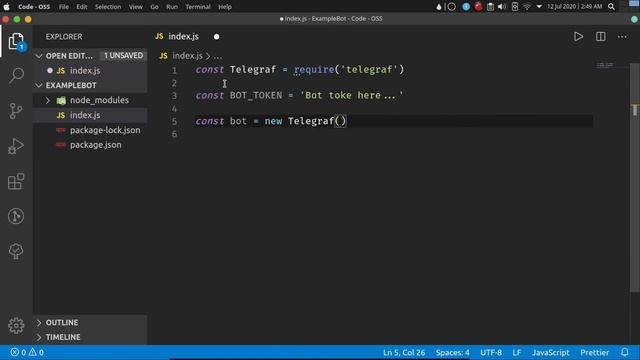This screenshot has width=640, height=360.
Task: Open the editor More Actions ellipsis
Action: point(622,37)
